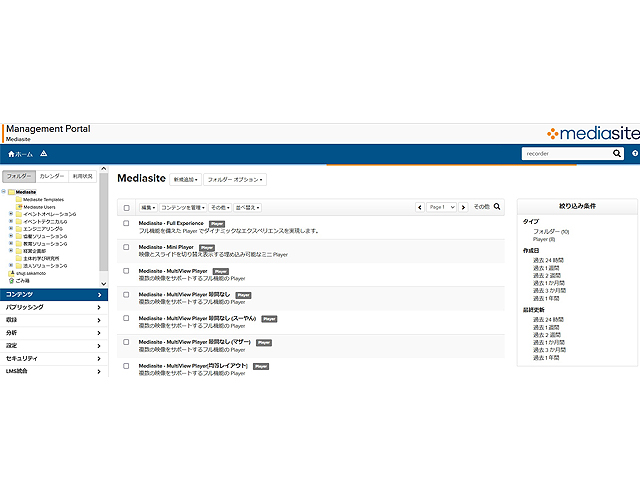Open the 並べ替え sort dropdown

tap(247, 208)
